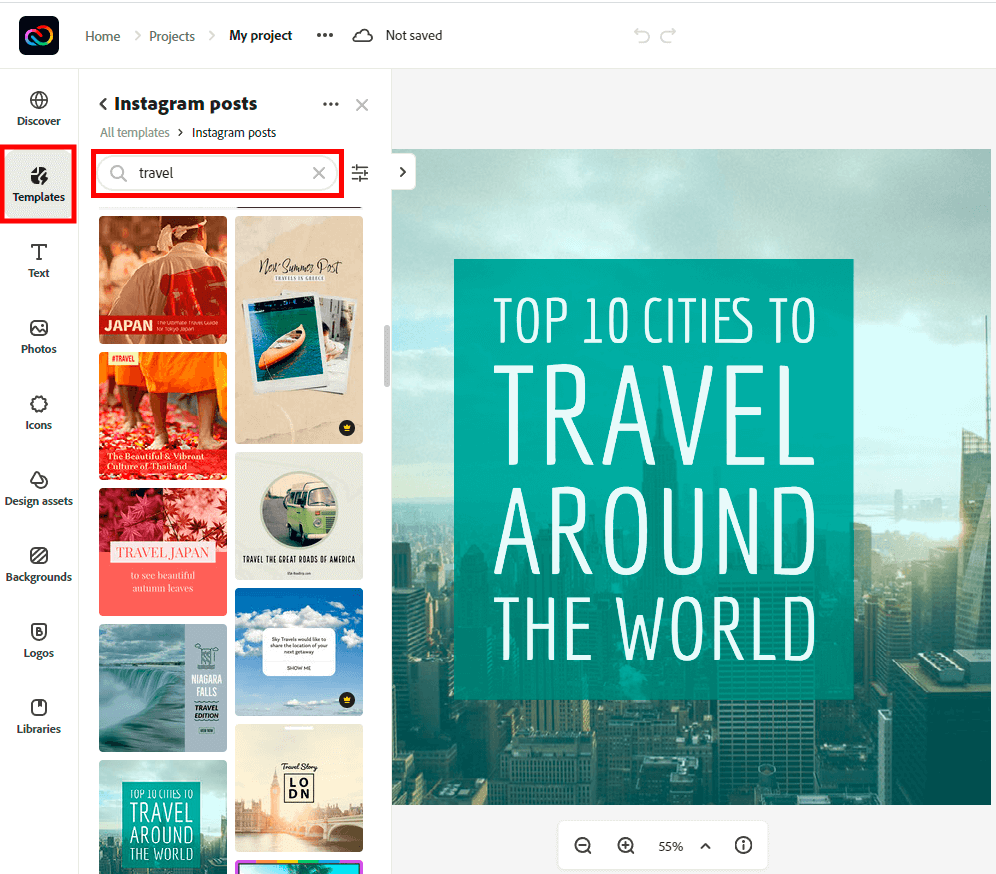Go to Projects breadcrumb
The image size is (996, 874).
pos(172,36)
